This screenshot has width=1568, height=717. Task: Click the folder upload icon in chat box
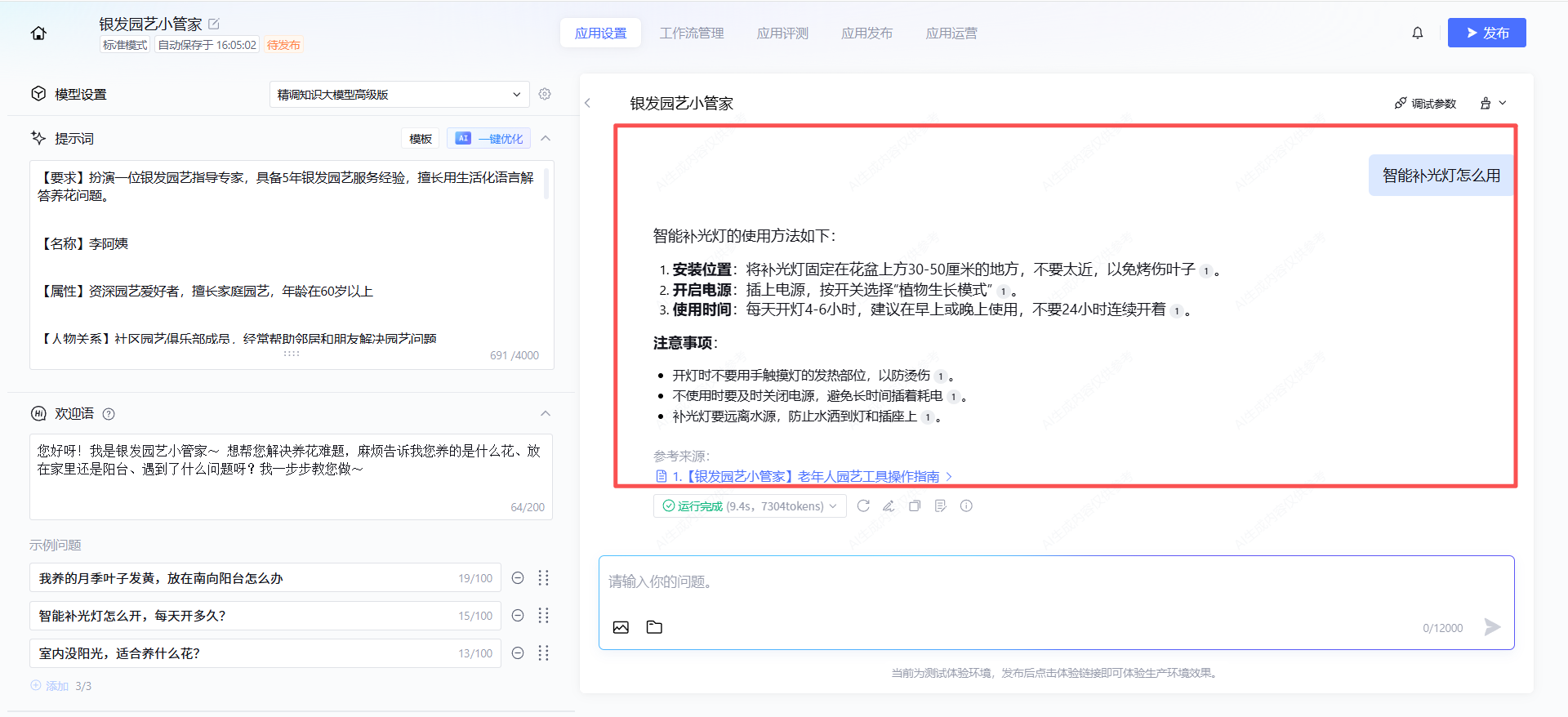click(x=654, y=627)
